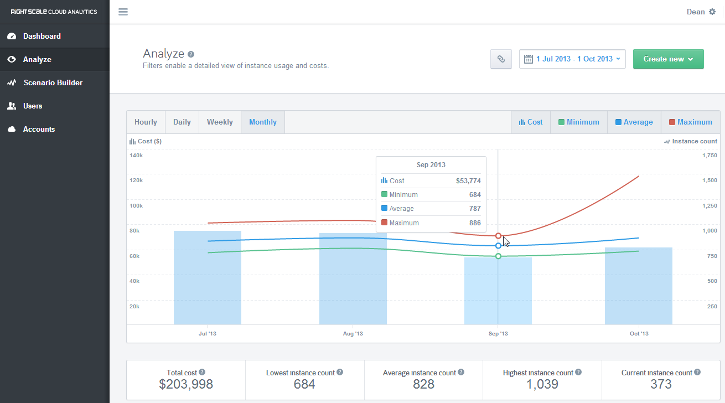Click the link/share button

click(x=501, y=59)
